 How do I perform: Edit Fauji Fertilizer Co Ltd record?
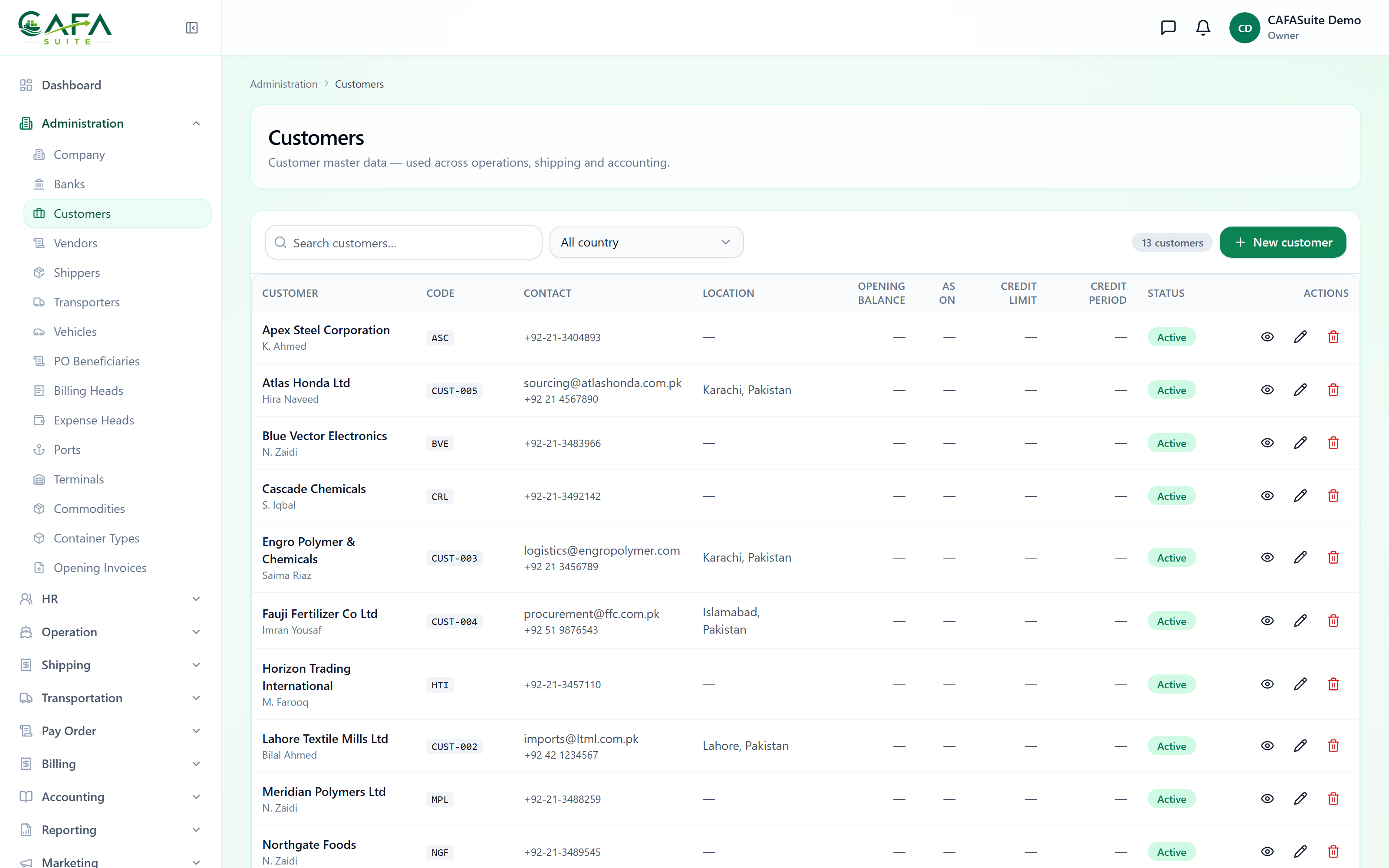point(1300,621)
